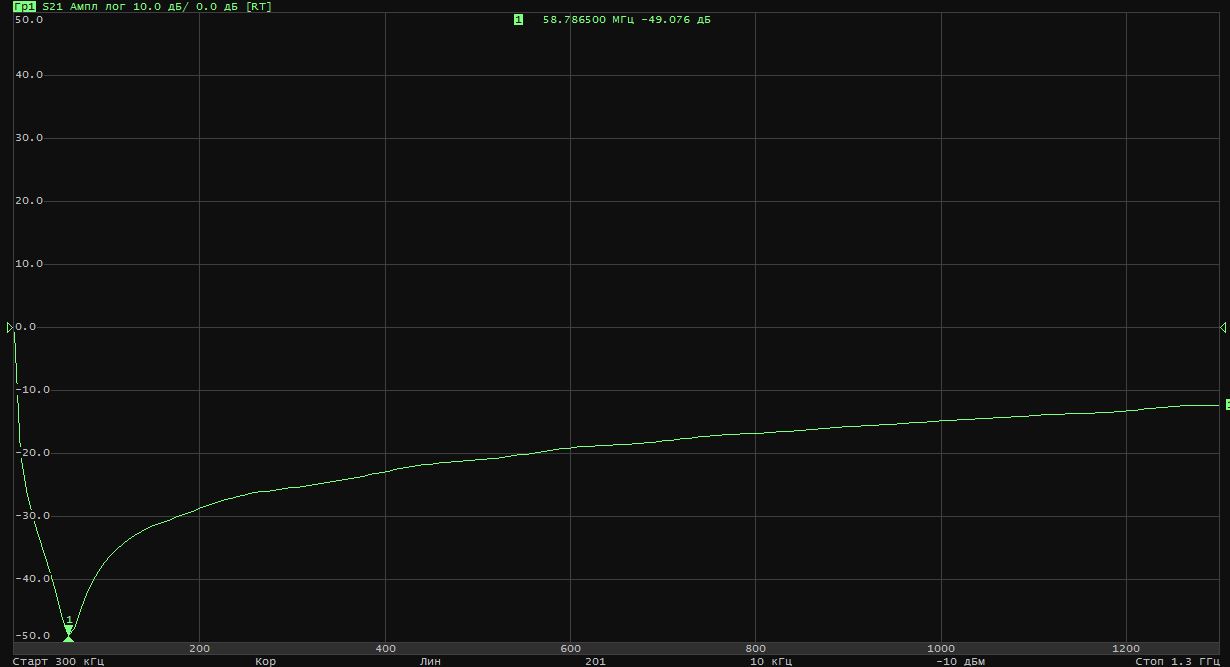The width and height of the screenshot is (1230, 667).
Task: Click the right reference level triangle
Action: (1223, 327)
